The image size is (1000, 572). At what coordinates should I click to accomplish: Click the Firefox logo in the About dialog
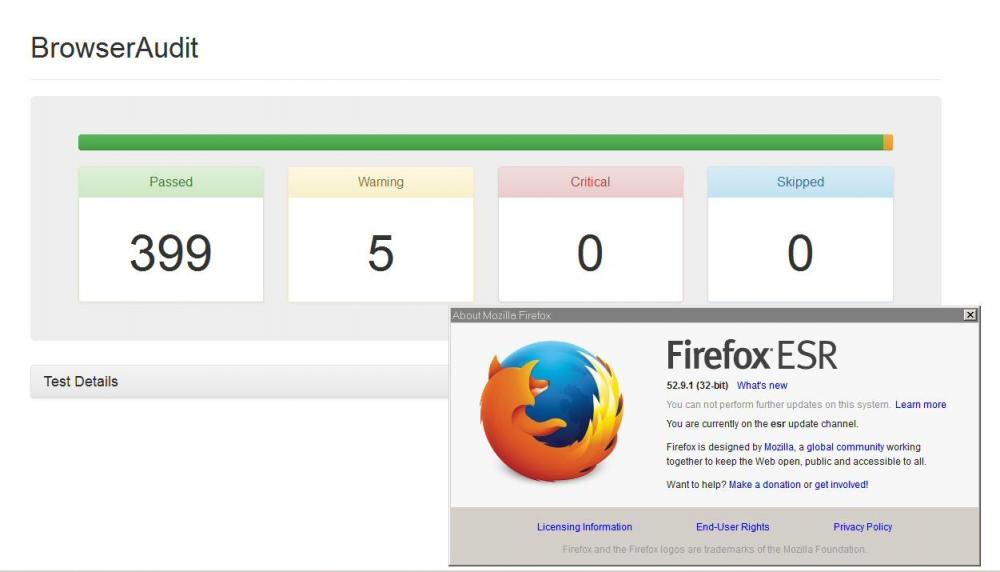point(552,412)
